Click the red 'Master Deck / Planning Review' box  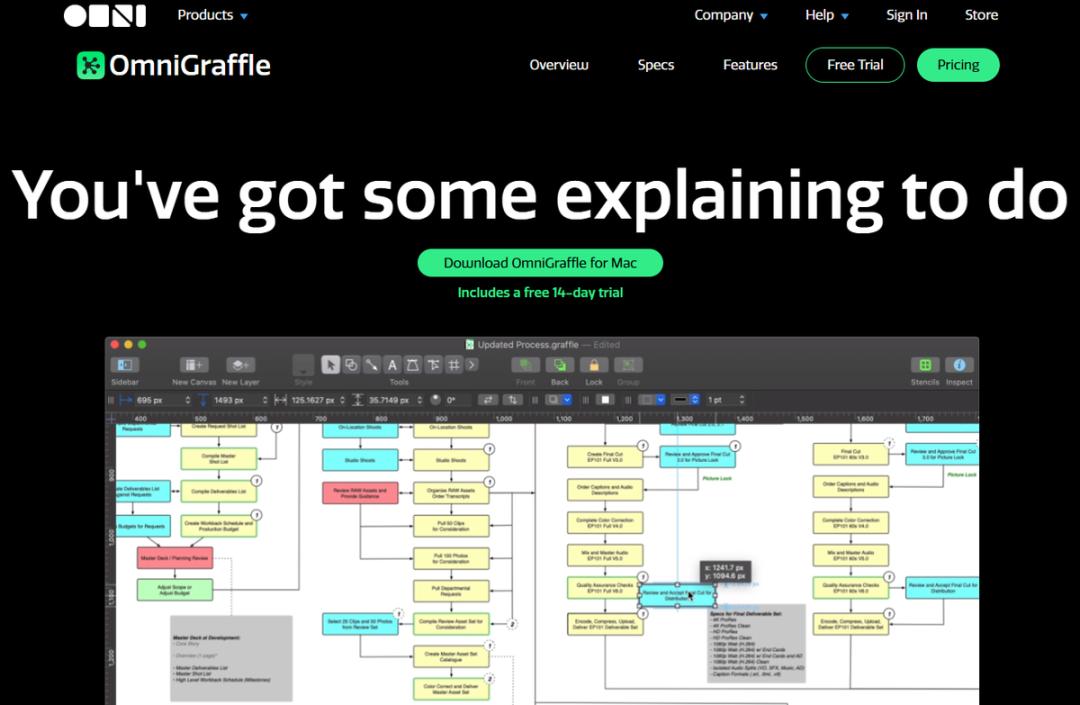point(175,558)
